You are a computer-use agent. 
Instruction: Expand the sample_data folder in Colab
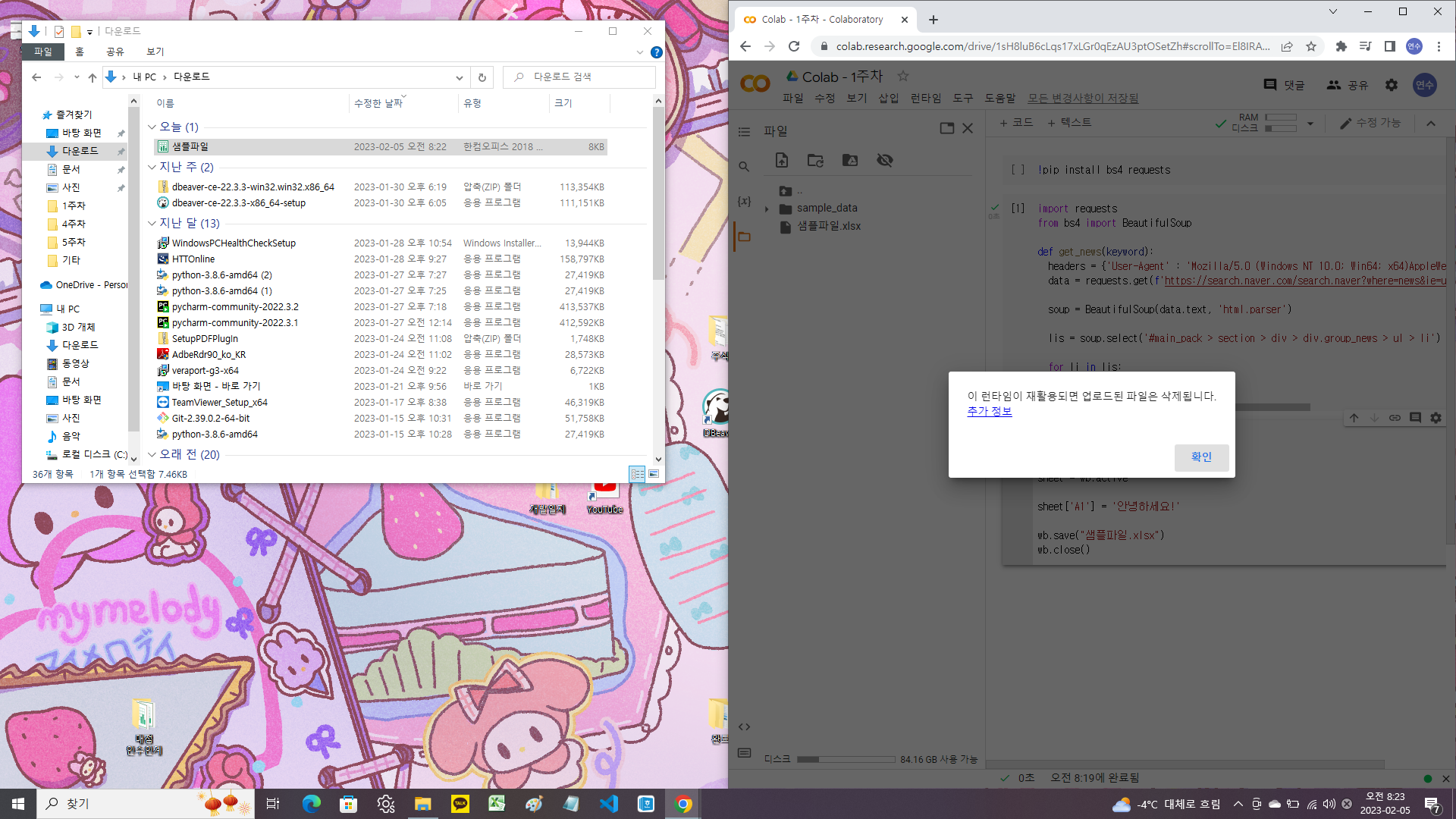[767, 209]
